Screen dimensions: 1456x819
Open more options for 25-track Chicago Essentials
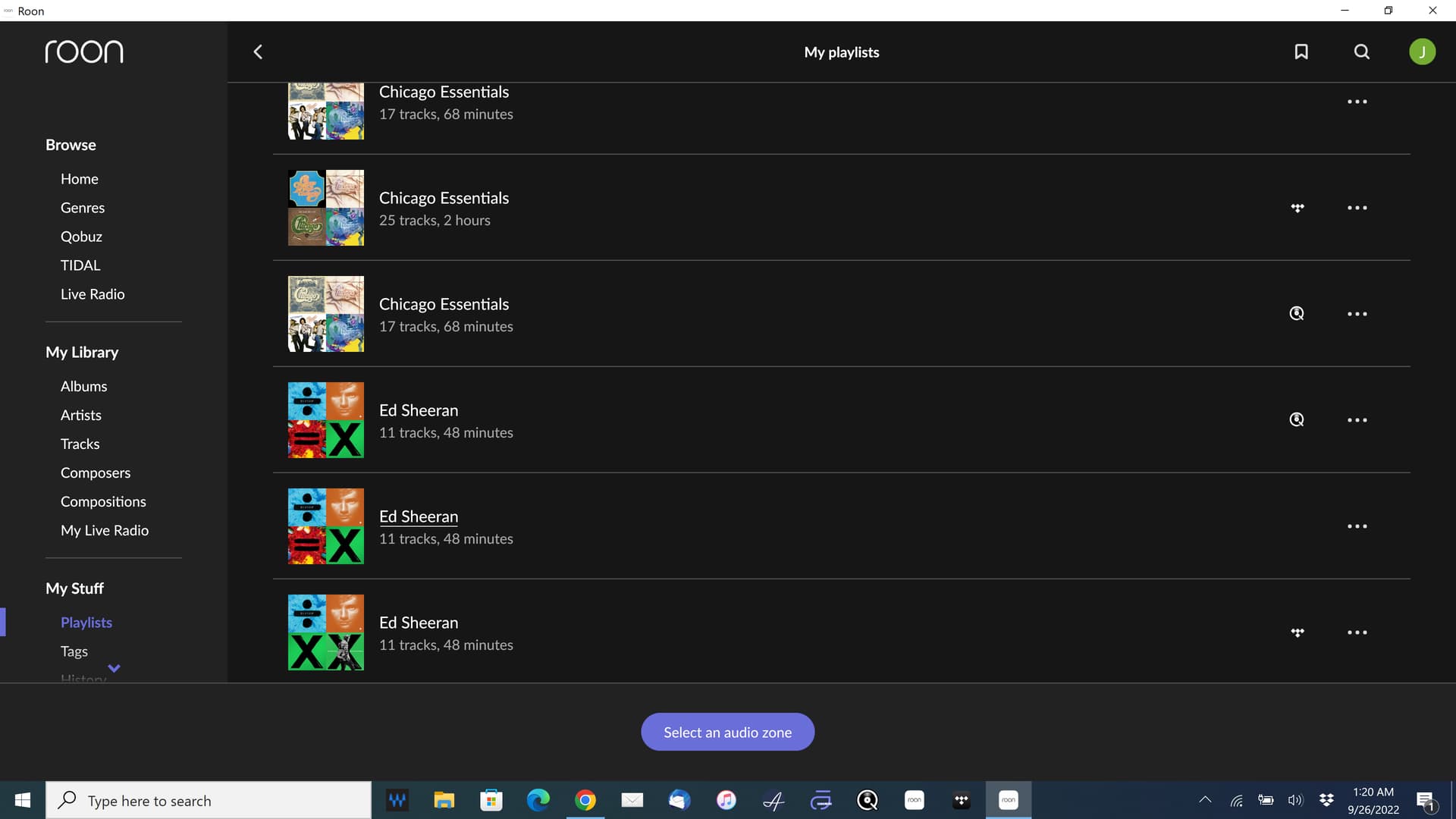[1357, 208]
